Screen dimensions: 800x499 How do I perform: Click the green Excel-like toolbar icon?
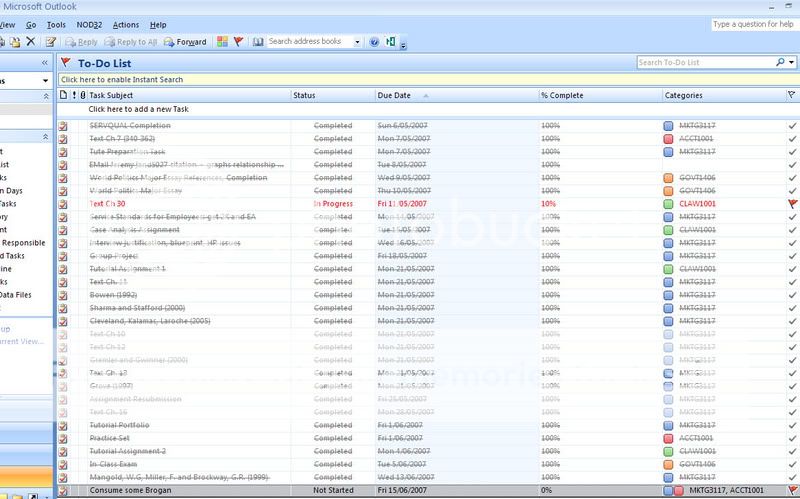coord(390,42)
